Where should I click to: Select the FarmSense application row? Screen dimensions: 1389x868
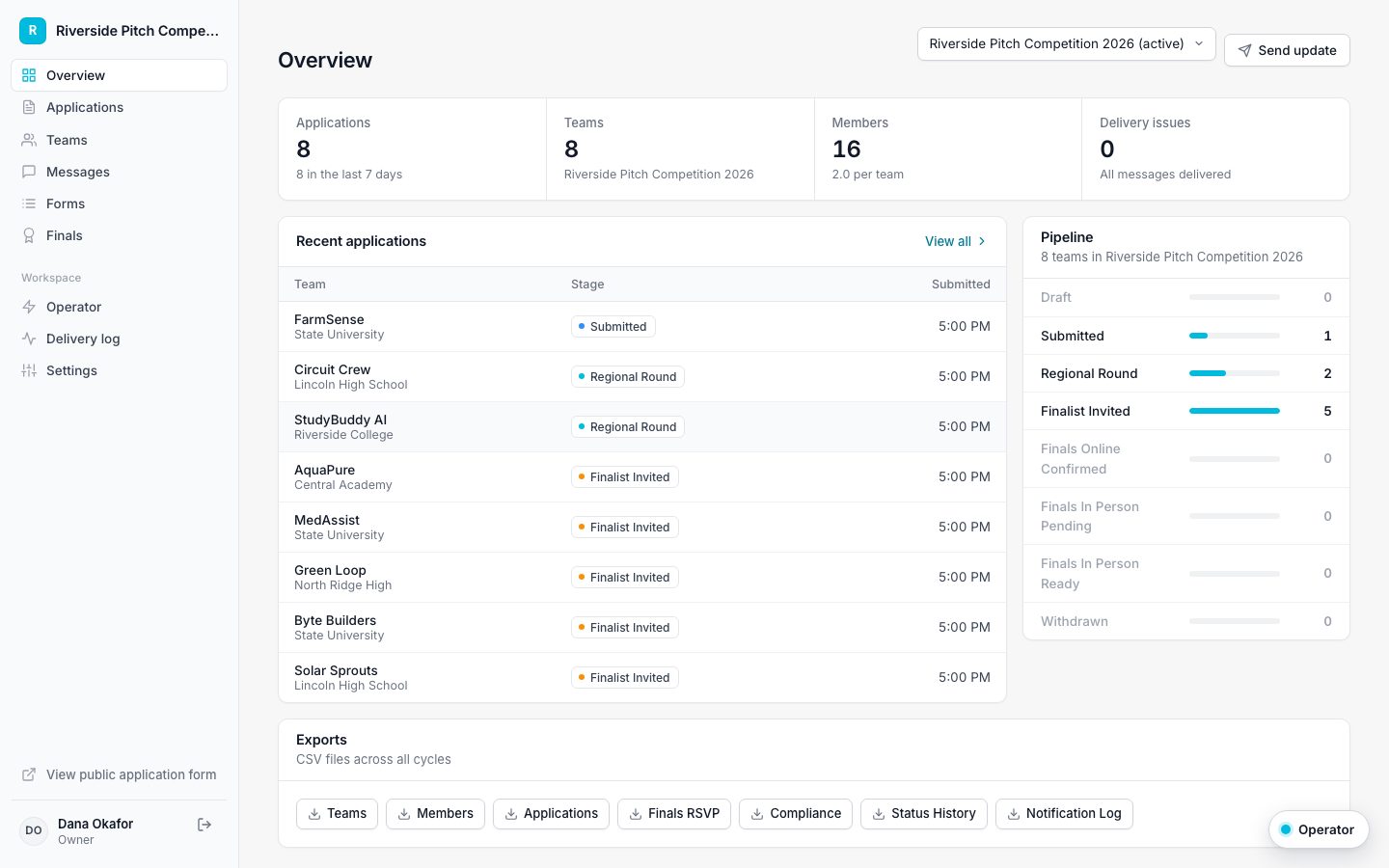(642, 327)
